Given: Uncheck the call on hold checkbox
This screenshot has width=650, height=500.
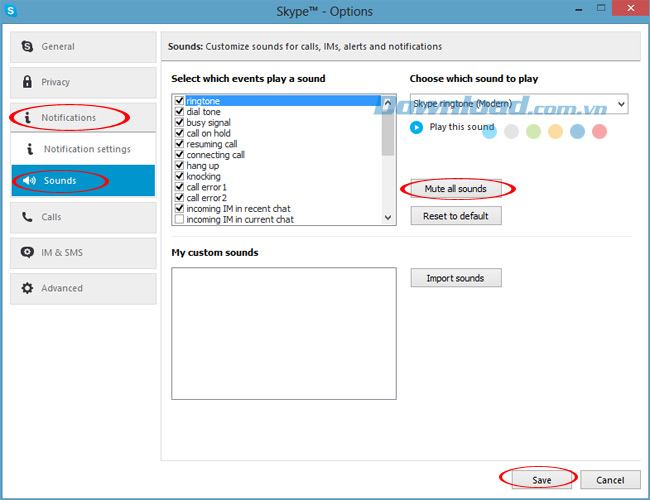Looking at the screenshot, I should pyautogui.click(x=179, y=133).
